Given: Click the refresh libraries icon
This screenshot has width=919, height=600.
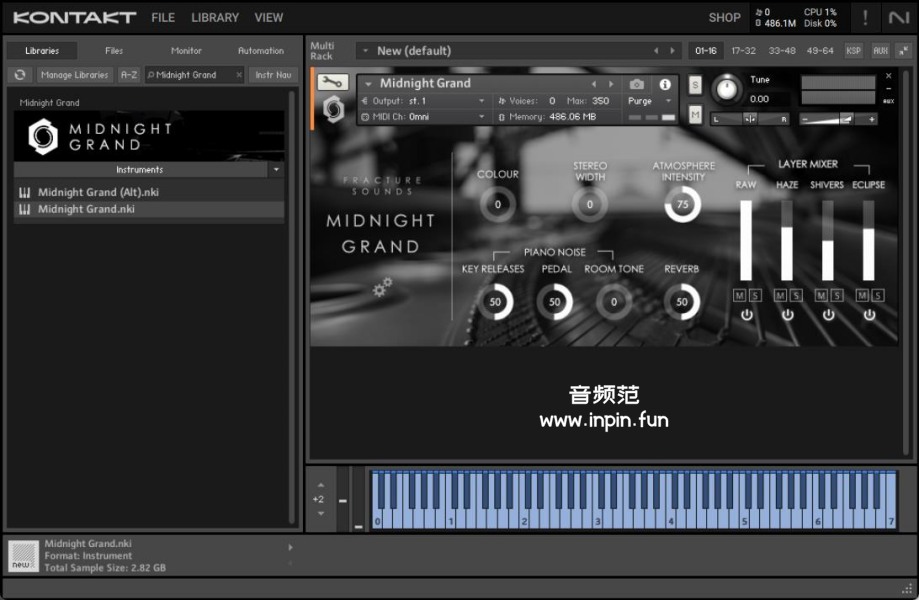Looking at the screenshot, I should click(x=20, y=75).
